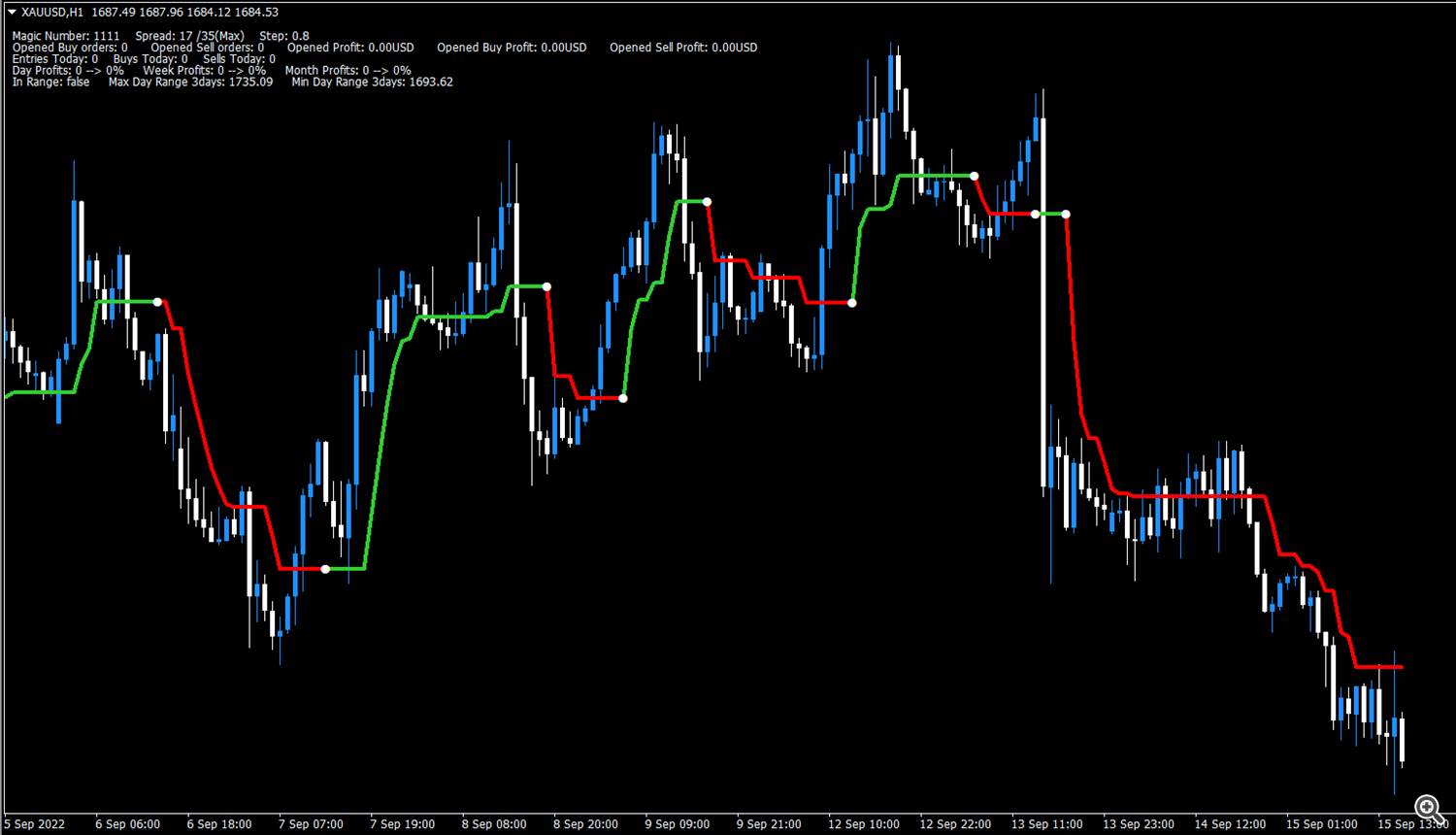Click the 8 Sep 20:00 time axis label
Viewport: 1456px width, 835px height.
(585, 824)
